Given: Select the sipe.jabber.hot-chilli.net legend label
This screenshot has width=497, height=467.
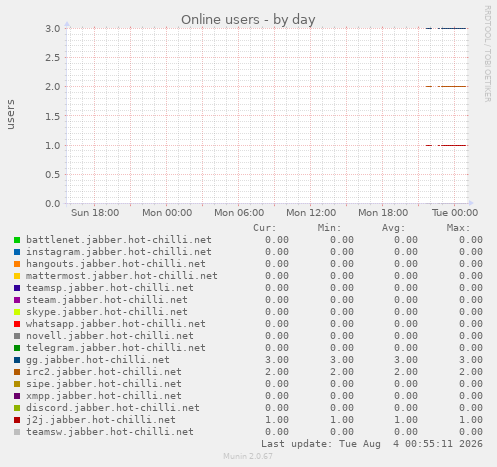Looking at the screenshot, I should coord(104,384).
